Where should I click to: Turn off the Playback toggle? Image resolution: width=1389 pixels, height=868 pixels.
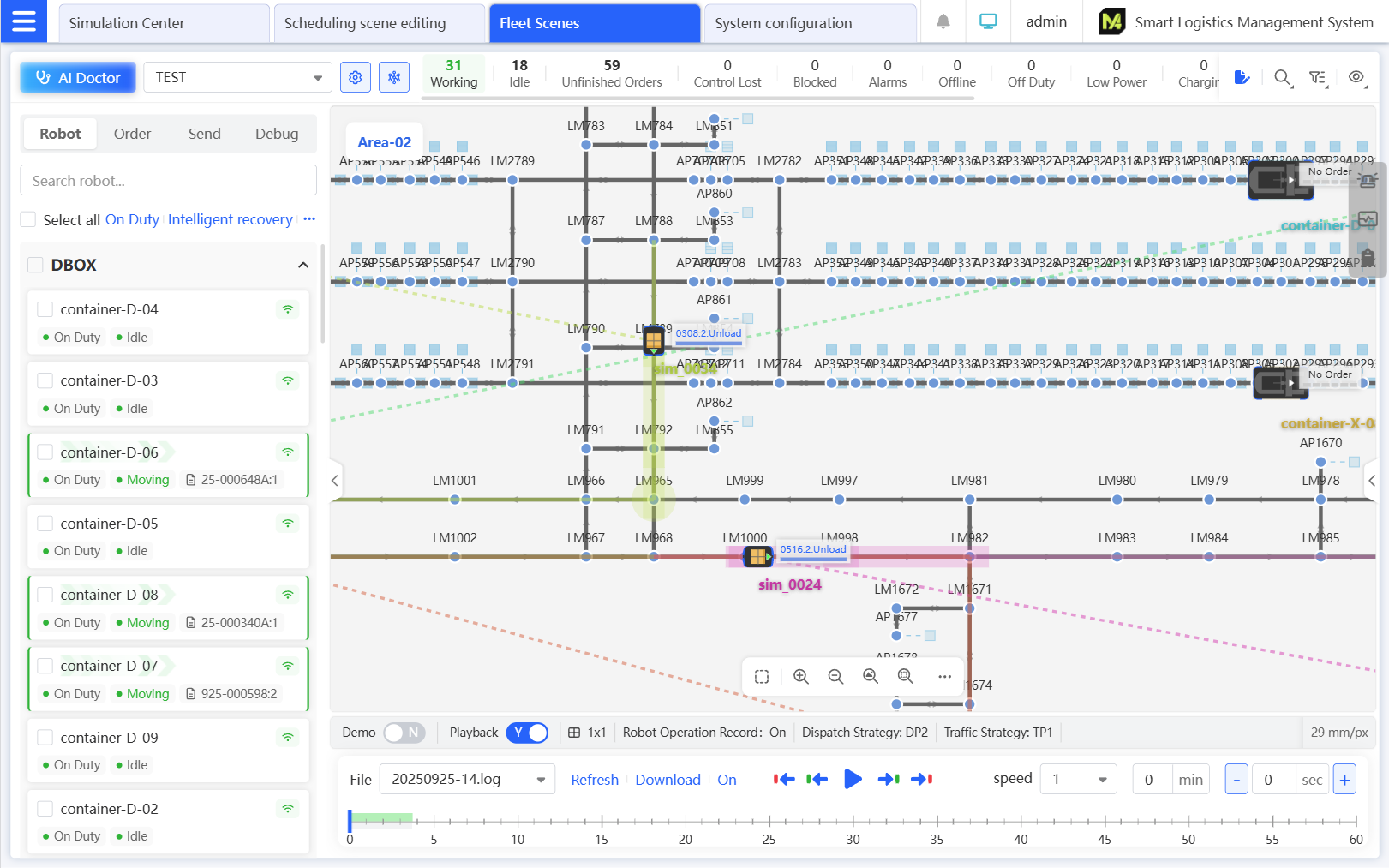coord(527,733)
